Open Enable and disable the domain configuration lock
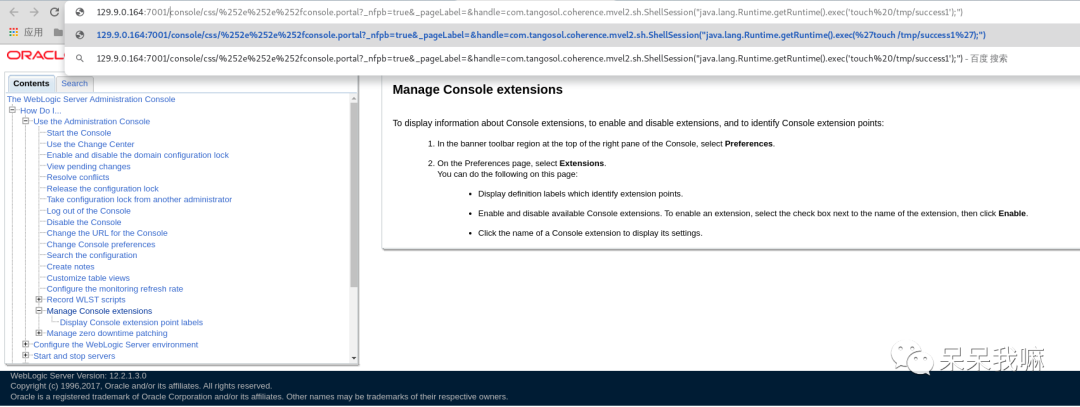1080x407 pixels. click(138, 155)
